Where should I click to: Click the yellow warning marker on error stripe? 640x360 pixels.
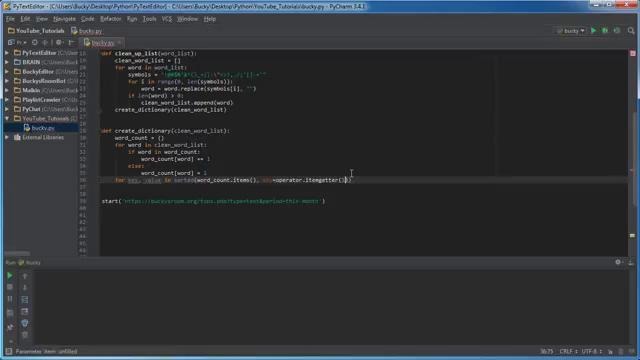tap(632, 236)
